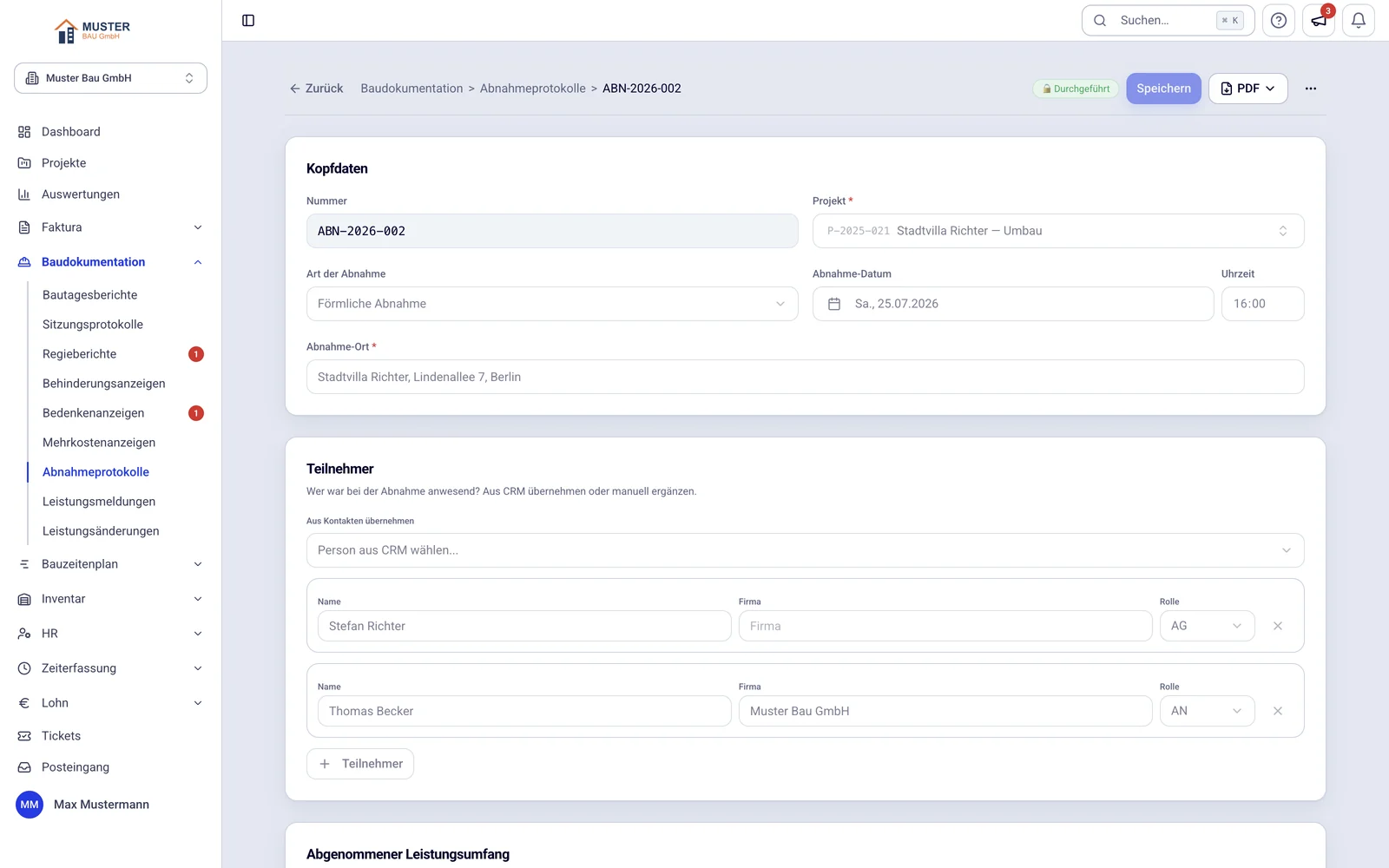Open the Muster Bau GmbH company switcher
Screen dimensions: 1389x868
coord(110,78)
